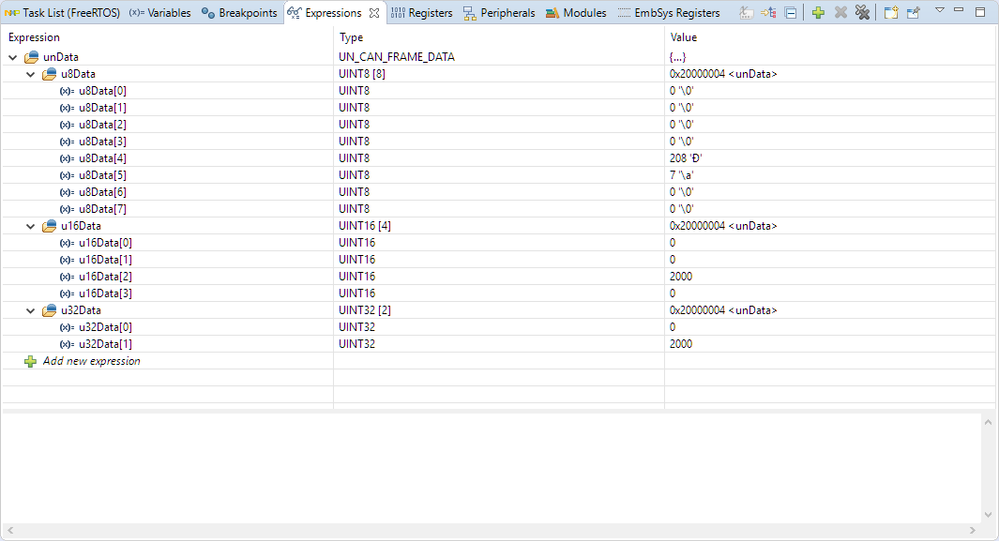The image size is (999, 541).
Task: Click the UINT32 [2] type cell
Action: coord(364,310)
